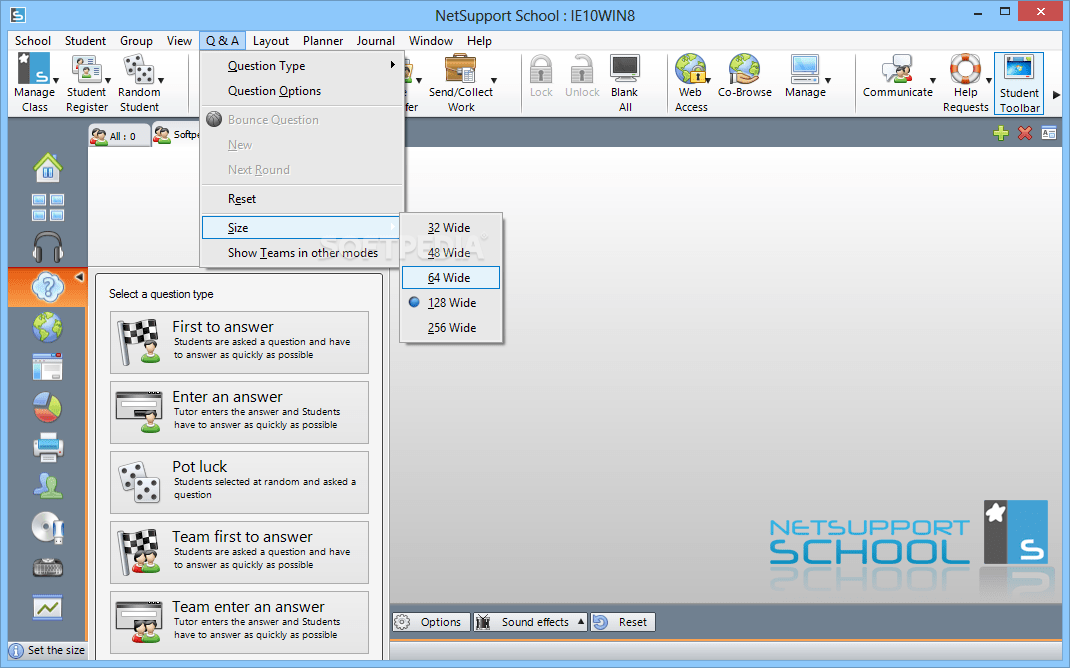Switch to the All : 0 tab
This screenshot has width=1070, height=668.
[x=118, y=136]
